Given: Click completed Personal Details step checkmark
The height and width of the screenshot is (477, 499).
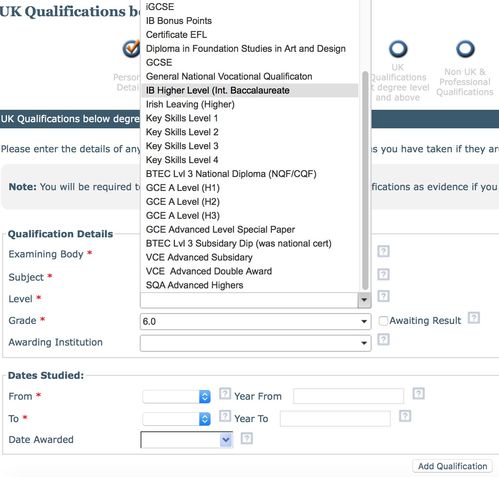Looking at the screenshot, I should (131, 49).
